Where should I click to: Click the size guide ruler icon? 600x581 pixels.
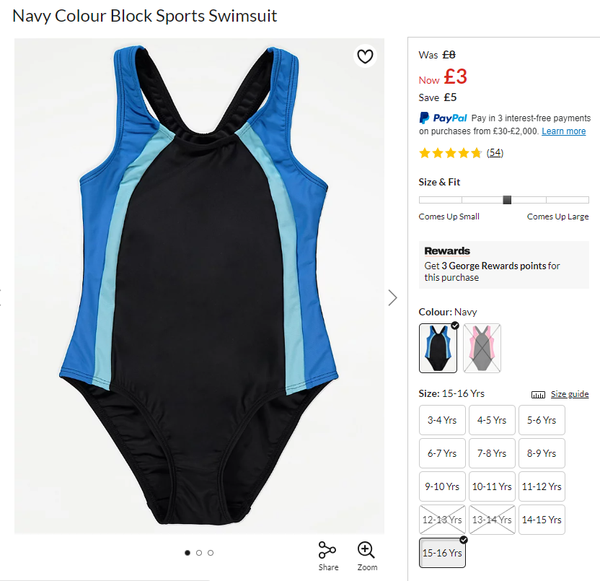[538, 394]
